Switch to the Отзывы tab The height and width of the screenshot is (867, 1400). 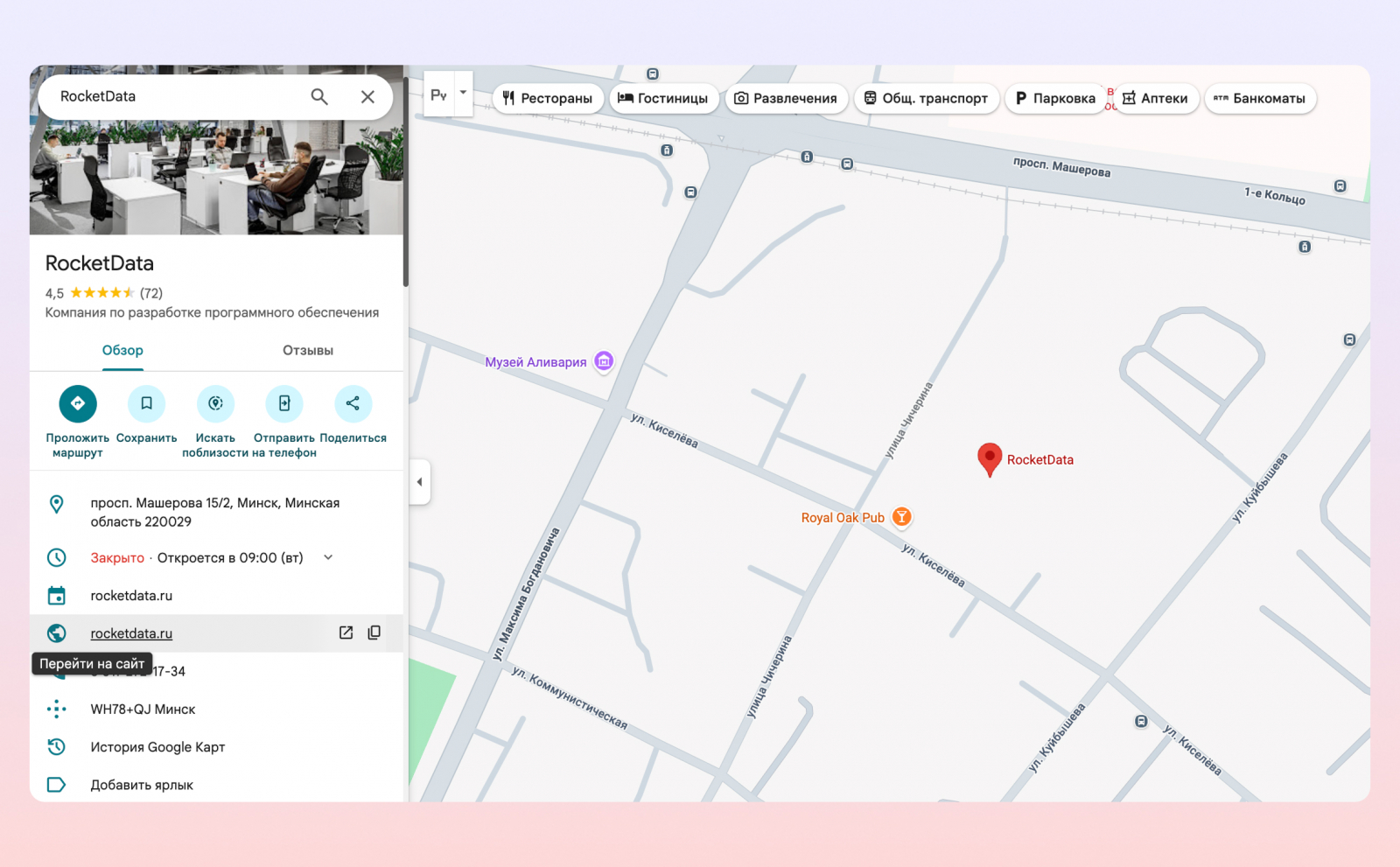[308, 351]
